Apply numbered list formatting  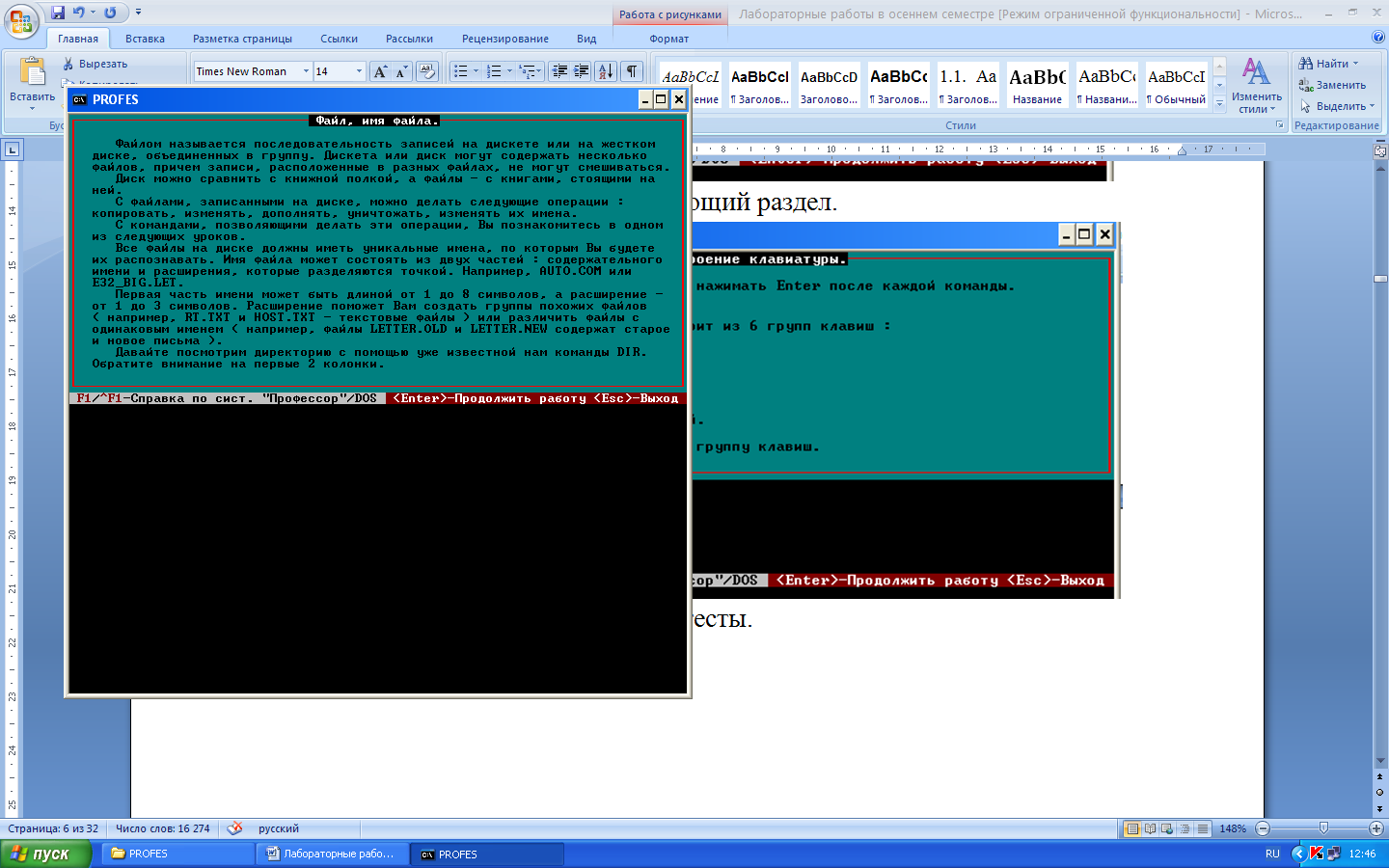(494, 71)
